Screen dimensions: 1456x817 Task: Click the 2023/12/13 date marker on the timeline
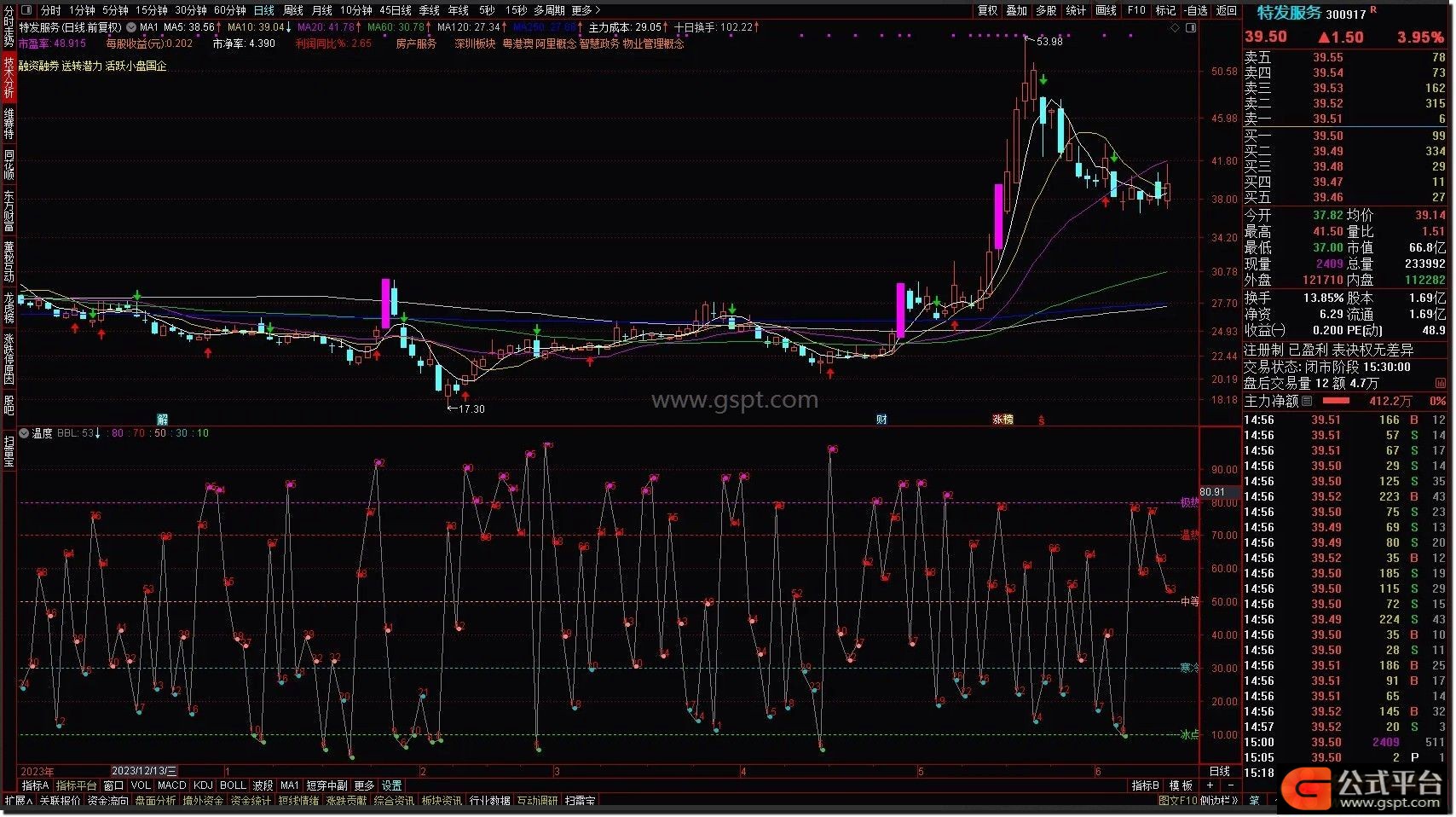tap(144, 771)
